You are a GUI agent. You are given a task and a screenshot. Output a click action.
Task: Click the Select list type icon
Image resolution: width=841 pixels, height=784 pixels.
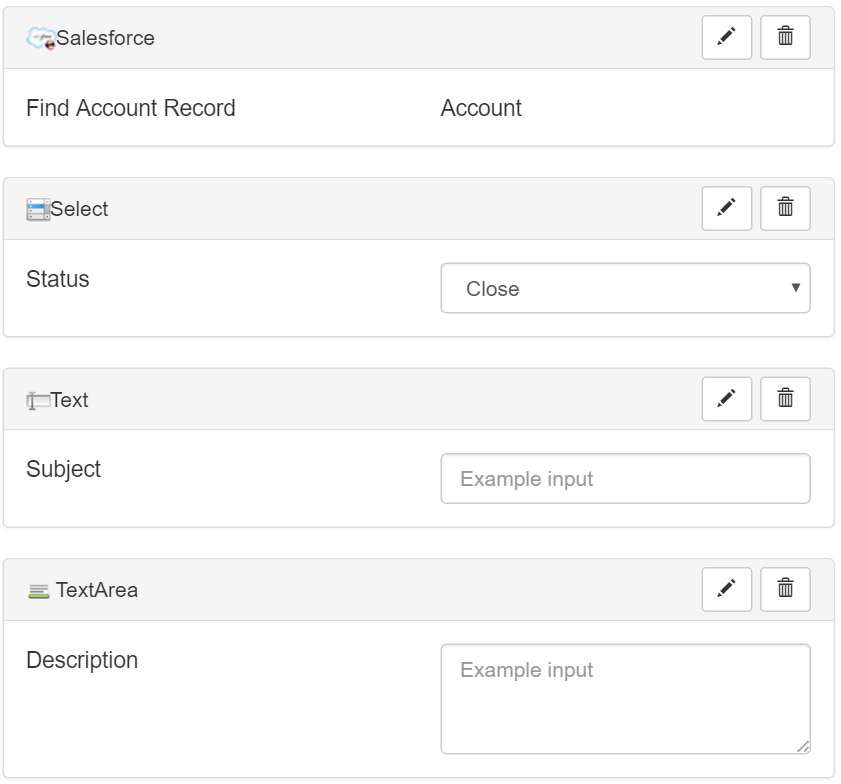(38, 210)
